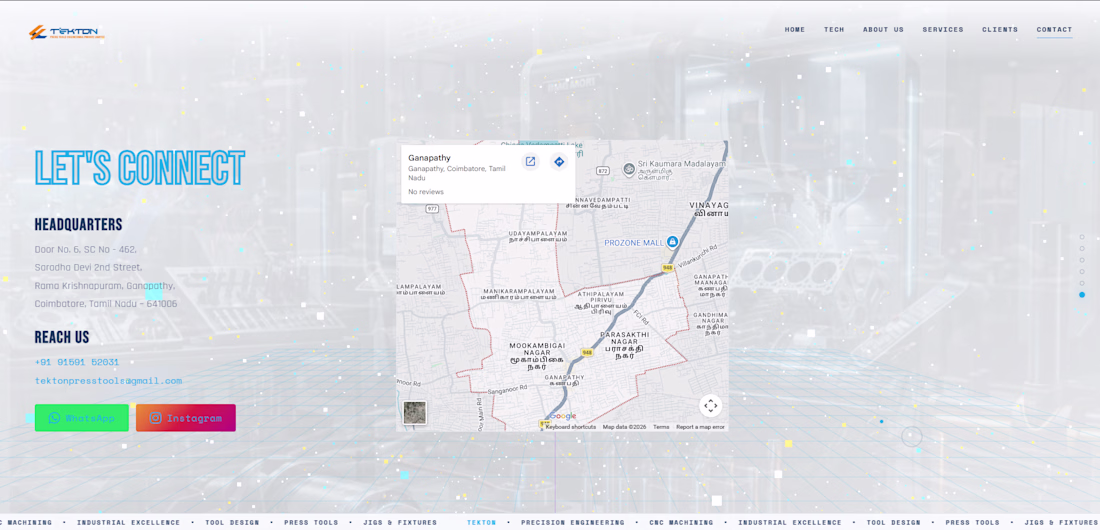Click PRECISION ENGINEERING in the bottom ticker
This screenshot has width=1100, height=530.
(572, 522)
